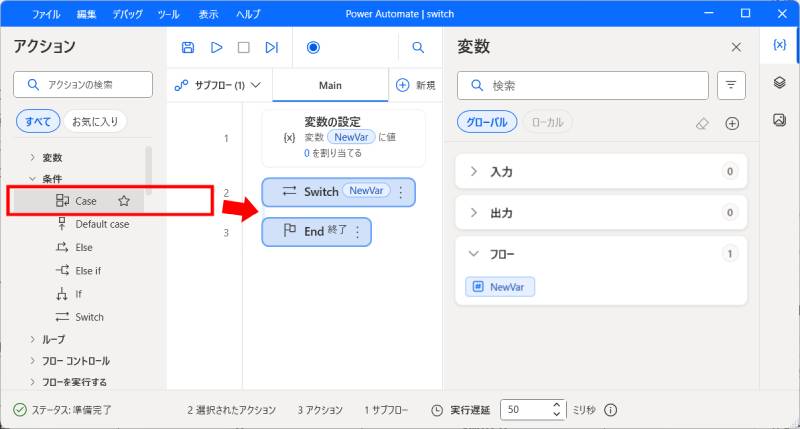Viewport: 800px width, 429px height.
Task: Open the images sidebar icon
Action: (x=779, y=120)
